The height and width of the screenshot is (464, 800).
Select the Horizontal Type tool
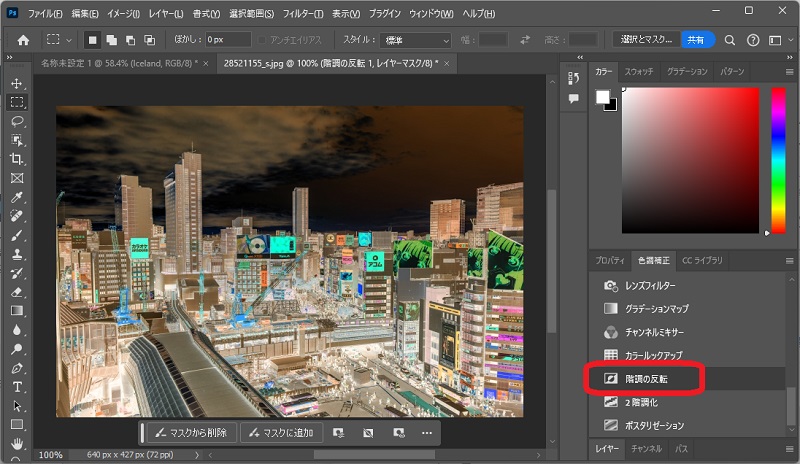(17, 387)
